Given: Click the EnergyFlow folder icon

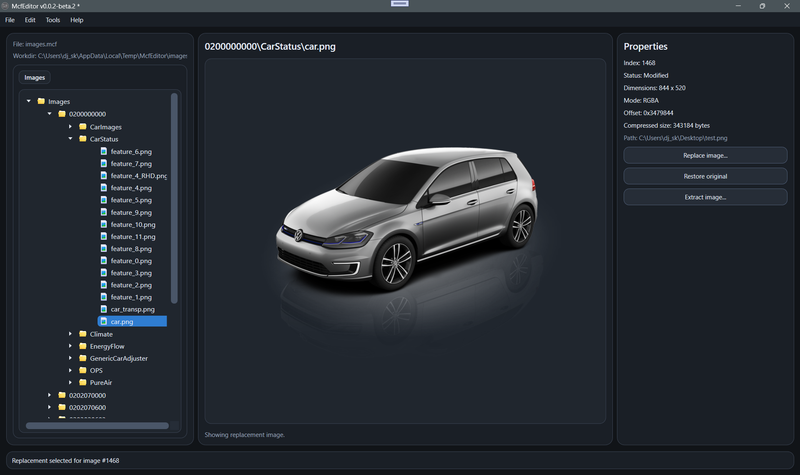Looking at the screenshot, I should pyautogui.click(x=83, y=346).
